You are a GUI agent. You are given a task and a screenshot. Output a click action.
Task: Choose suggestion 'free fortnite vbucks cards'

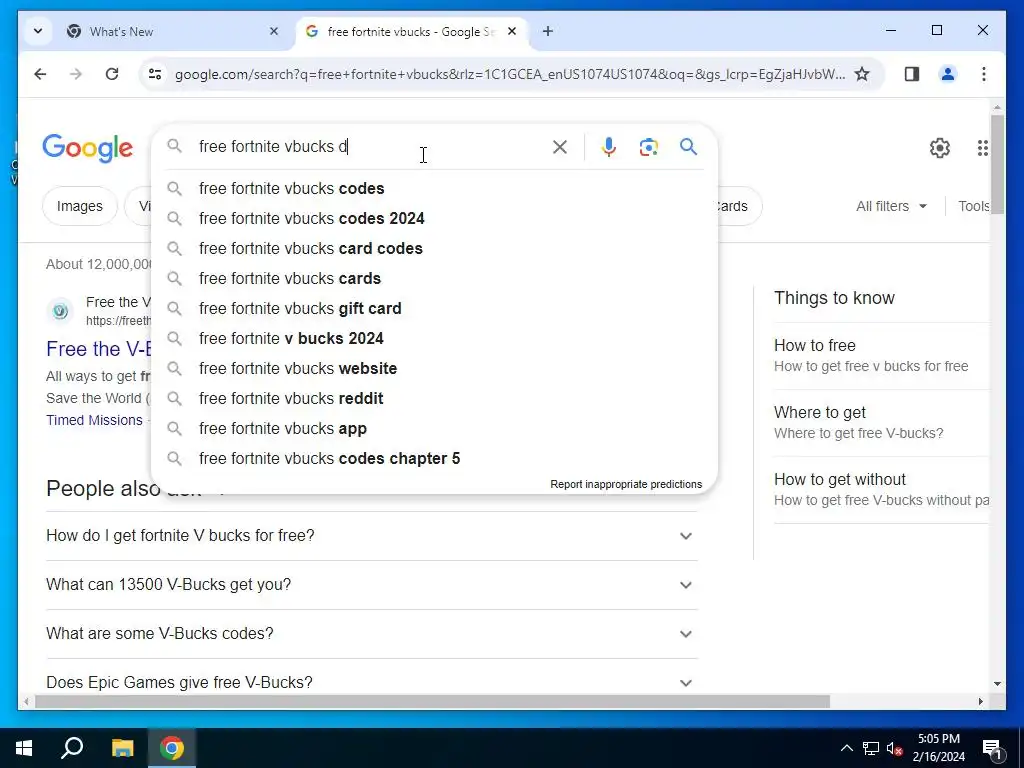tap(434, 279)
